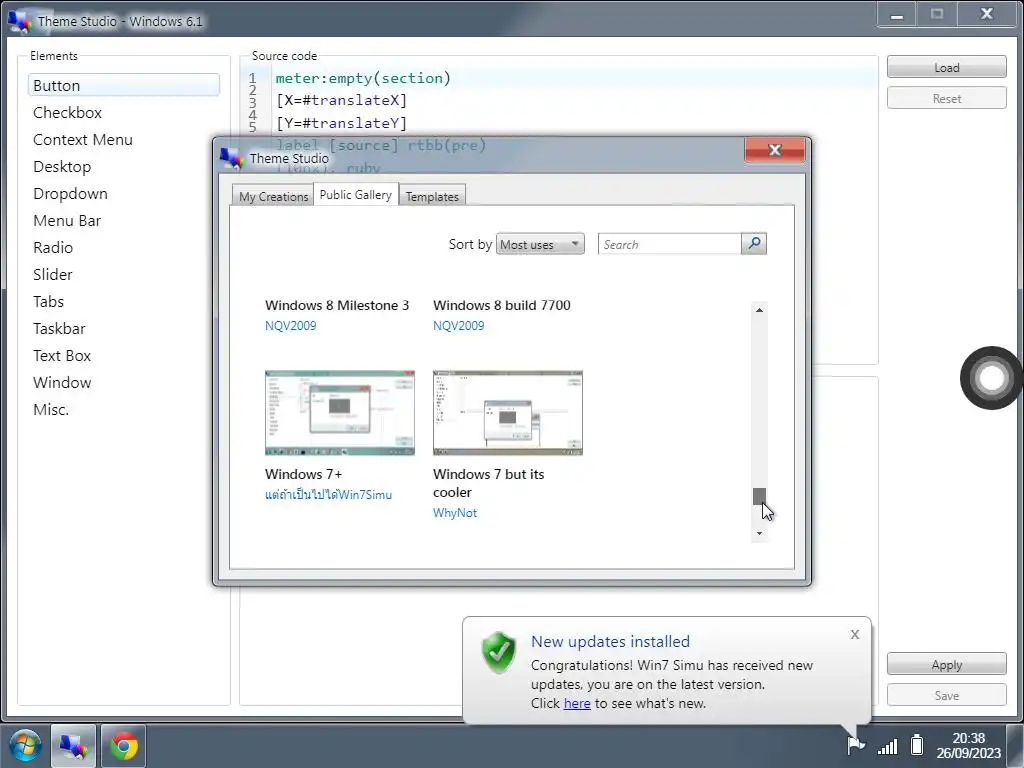Click source line [X=#translateX]
The width and height of the screenshot is (1024, 768).
[342, 101]
